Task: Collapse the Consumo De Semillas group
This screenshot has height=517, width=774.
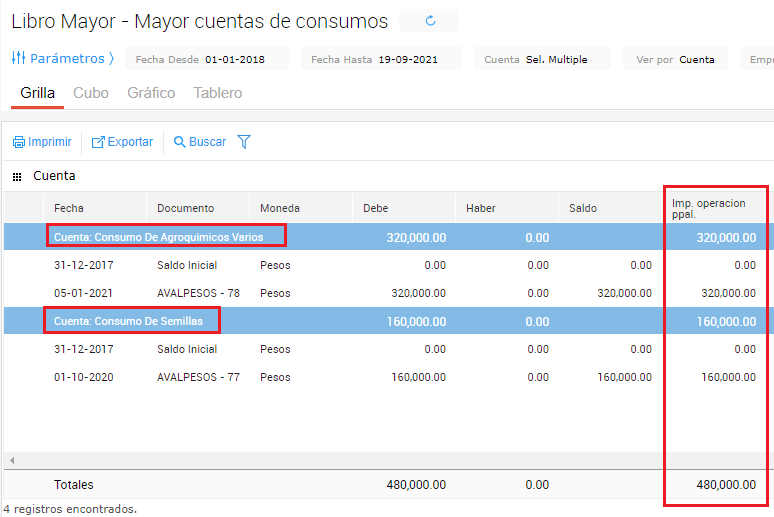Action: point(128,321)
